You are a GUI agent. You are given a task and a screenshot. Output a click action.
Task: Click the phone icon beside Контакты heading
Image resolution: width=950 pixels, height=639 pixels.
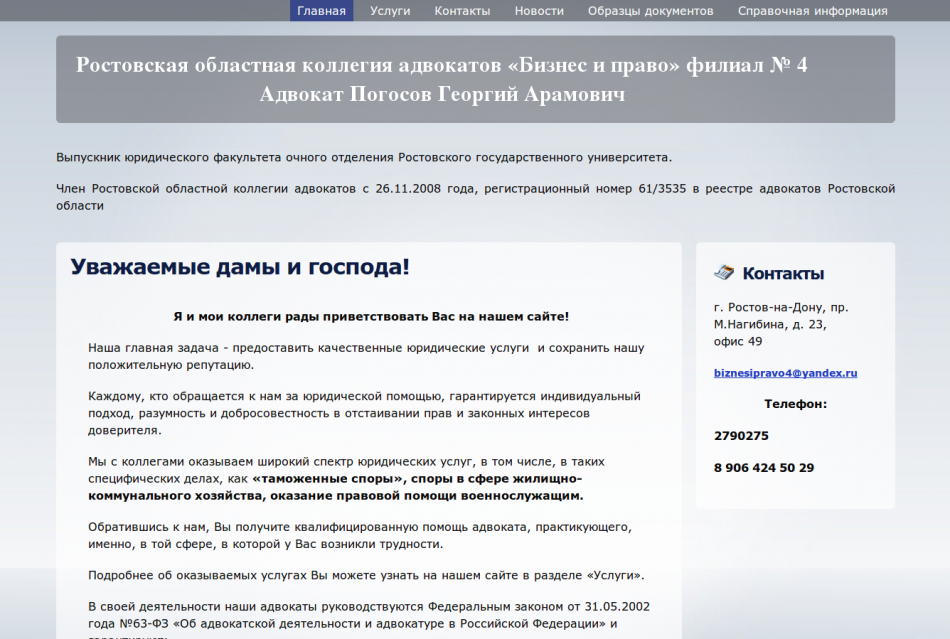coord(723,273)
